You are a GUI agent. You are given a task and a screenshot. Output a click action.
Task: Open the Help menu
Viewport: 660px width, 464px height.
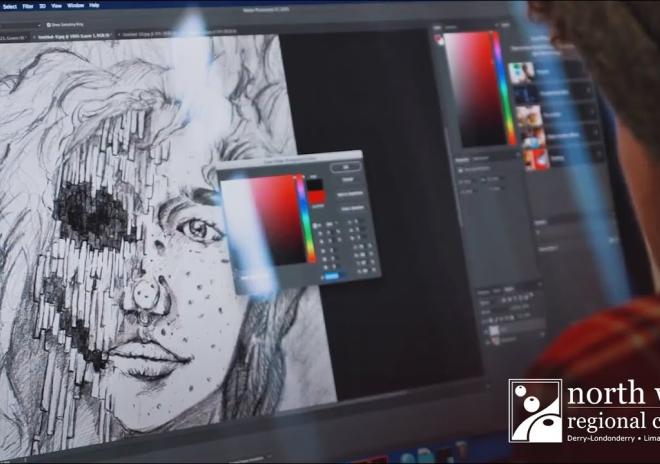(94, 5)
